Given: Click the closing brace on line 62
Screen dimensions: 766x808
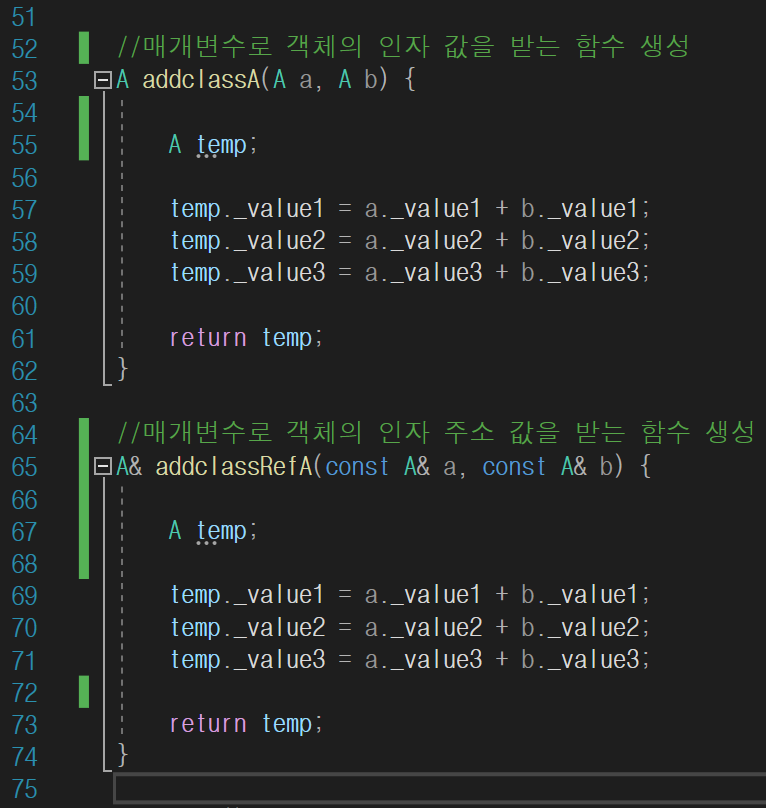Looking at the screenshot, I should [x=123, y=369].
